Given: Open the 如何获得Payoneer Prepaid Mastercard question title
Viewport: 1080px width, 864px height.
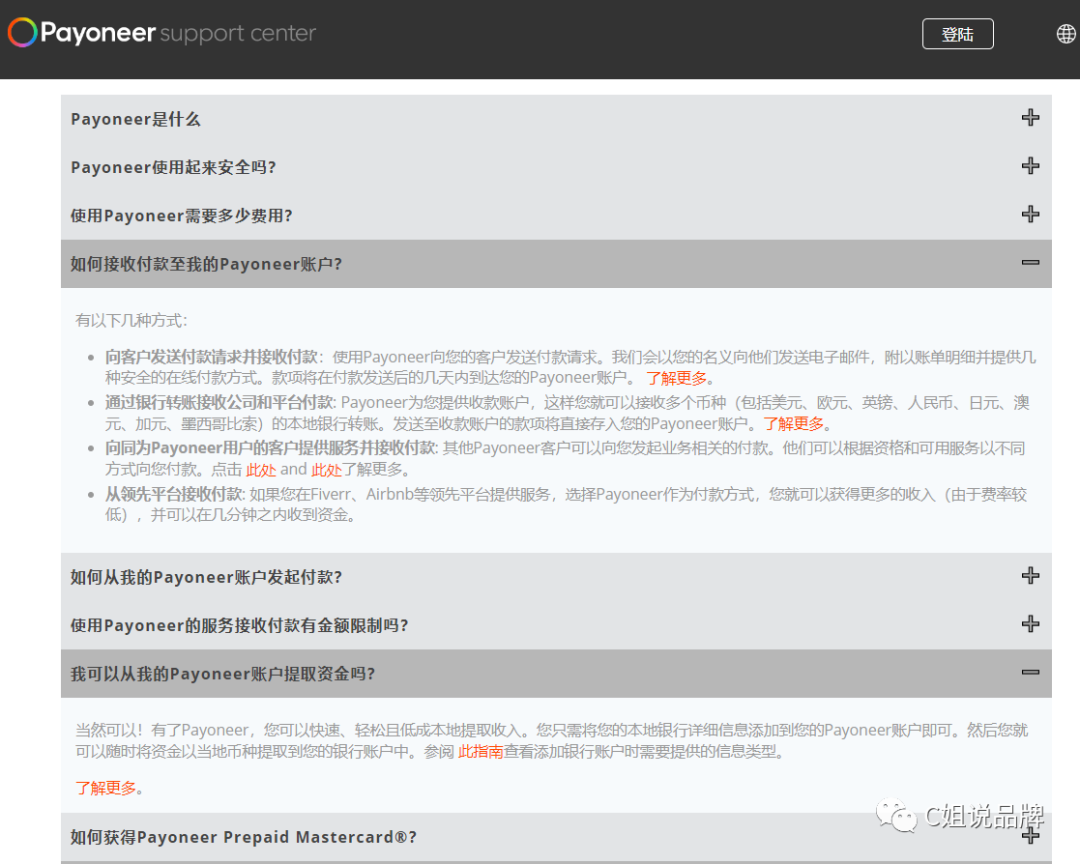Looking at the screenshot, I should [244, 837].
